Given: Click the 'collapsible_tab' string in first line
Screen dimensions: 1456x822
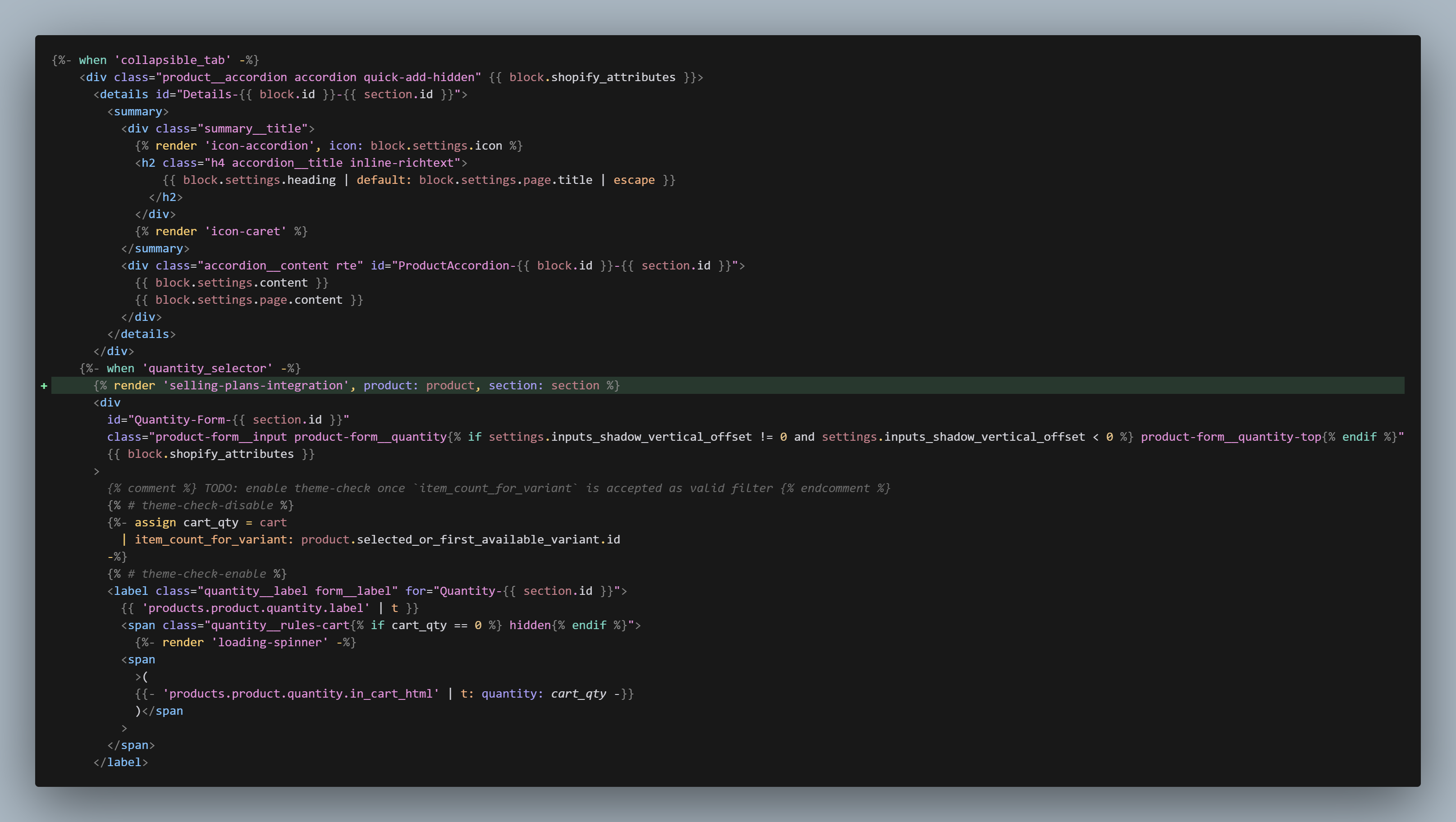Looking at the screenshot, I should [172, 60].
